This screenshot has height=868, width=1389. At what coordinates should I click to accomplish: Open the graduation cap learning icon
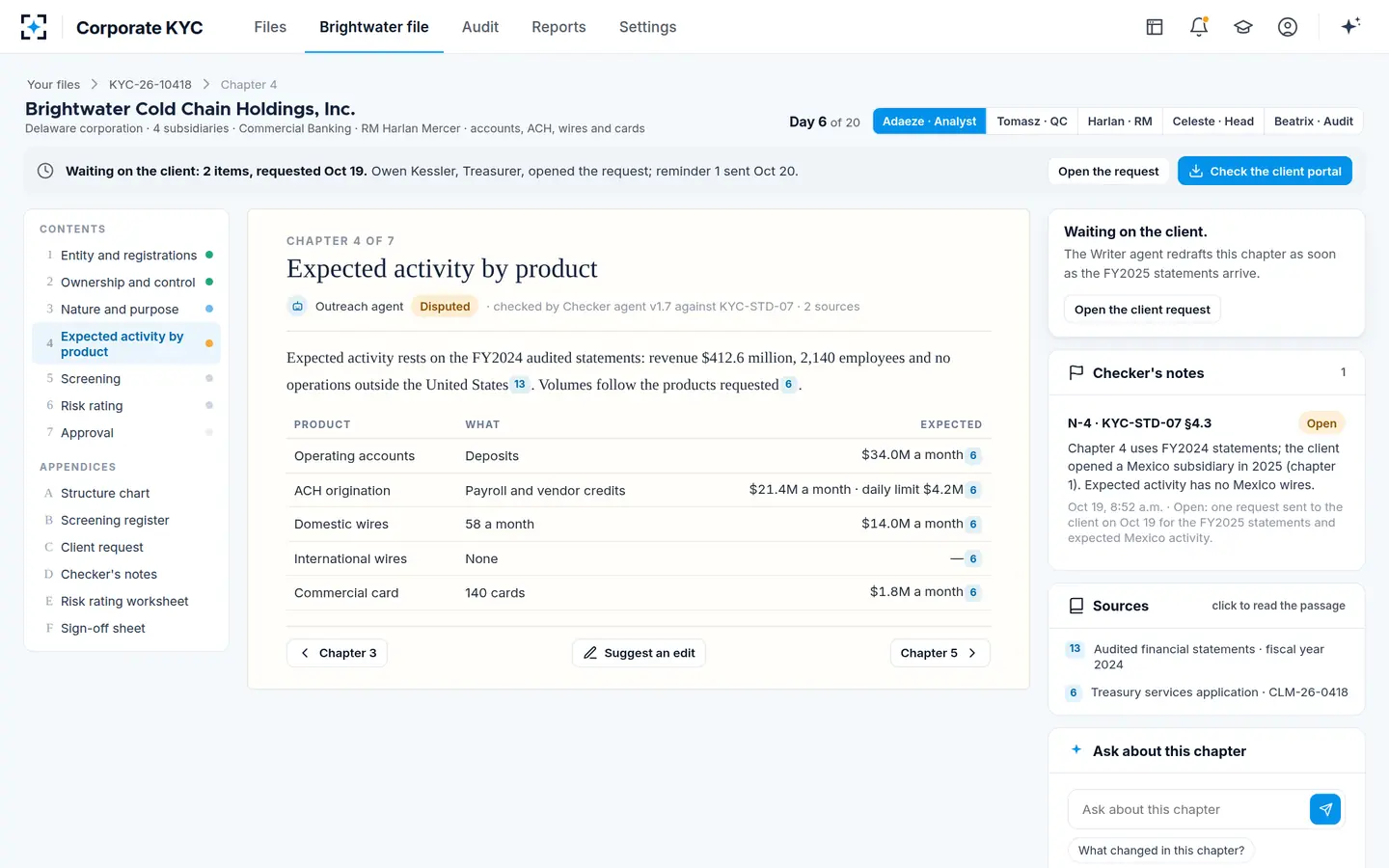pos(1243,27)
